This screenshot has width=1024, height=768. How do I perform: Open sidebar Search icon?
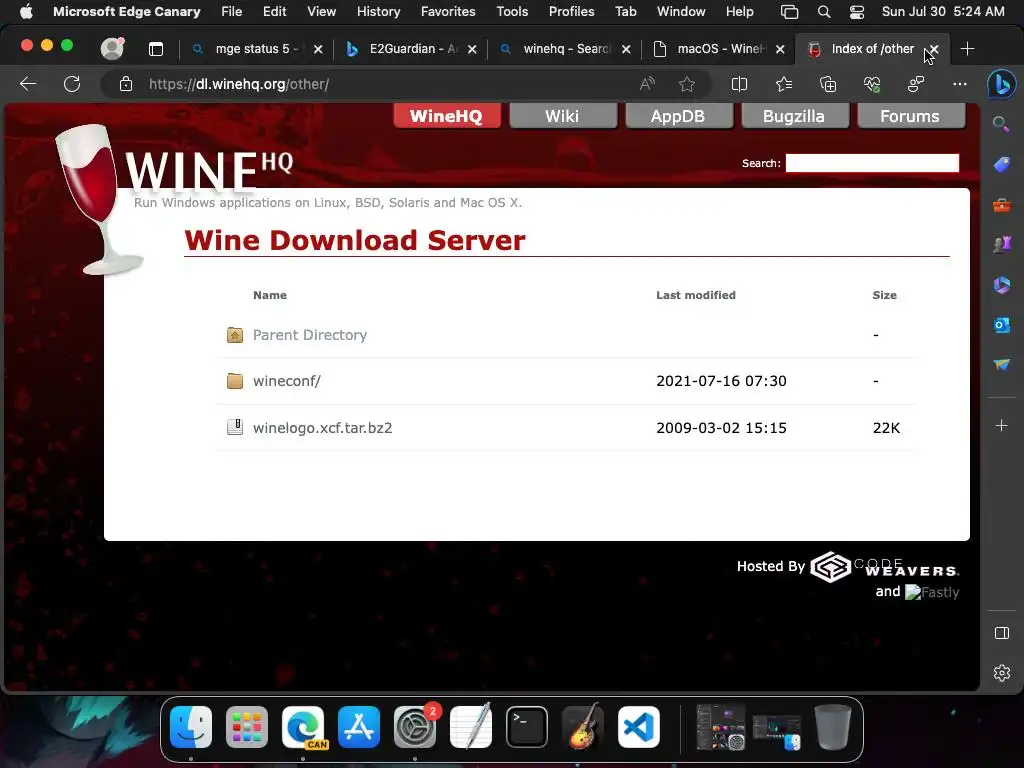coord(1001,123)
